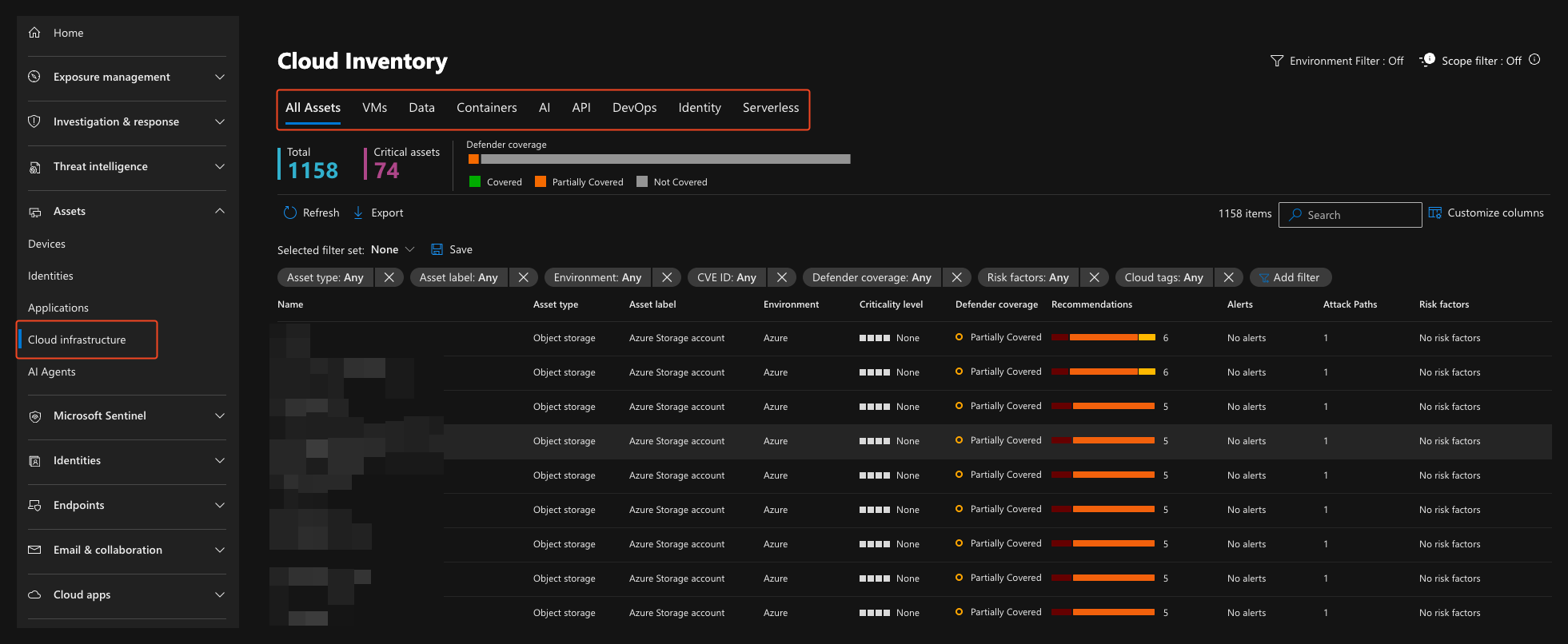Open Customize columns icon
Image resolution: width=1568 pixels, height=644 pixels.
1434,213
